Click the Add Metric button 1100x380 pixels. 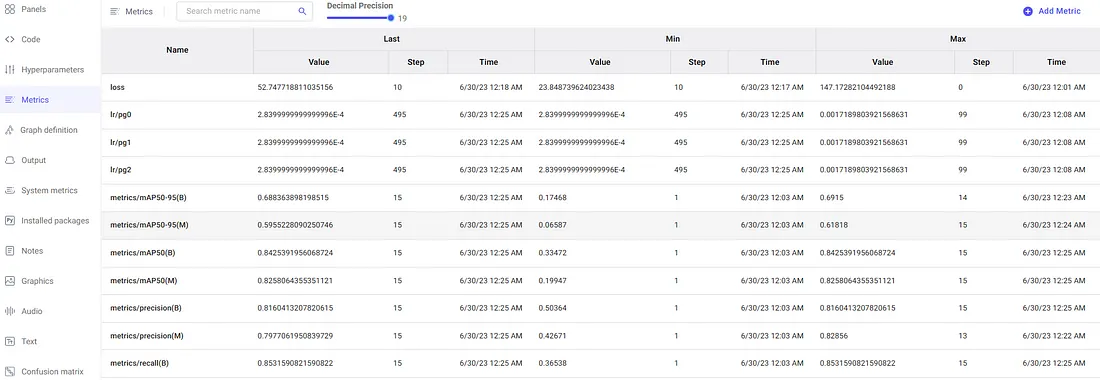[1052, 11]
